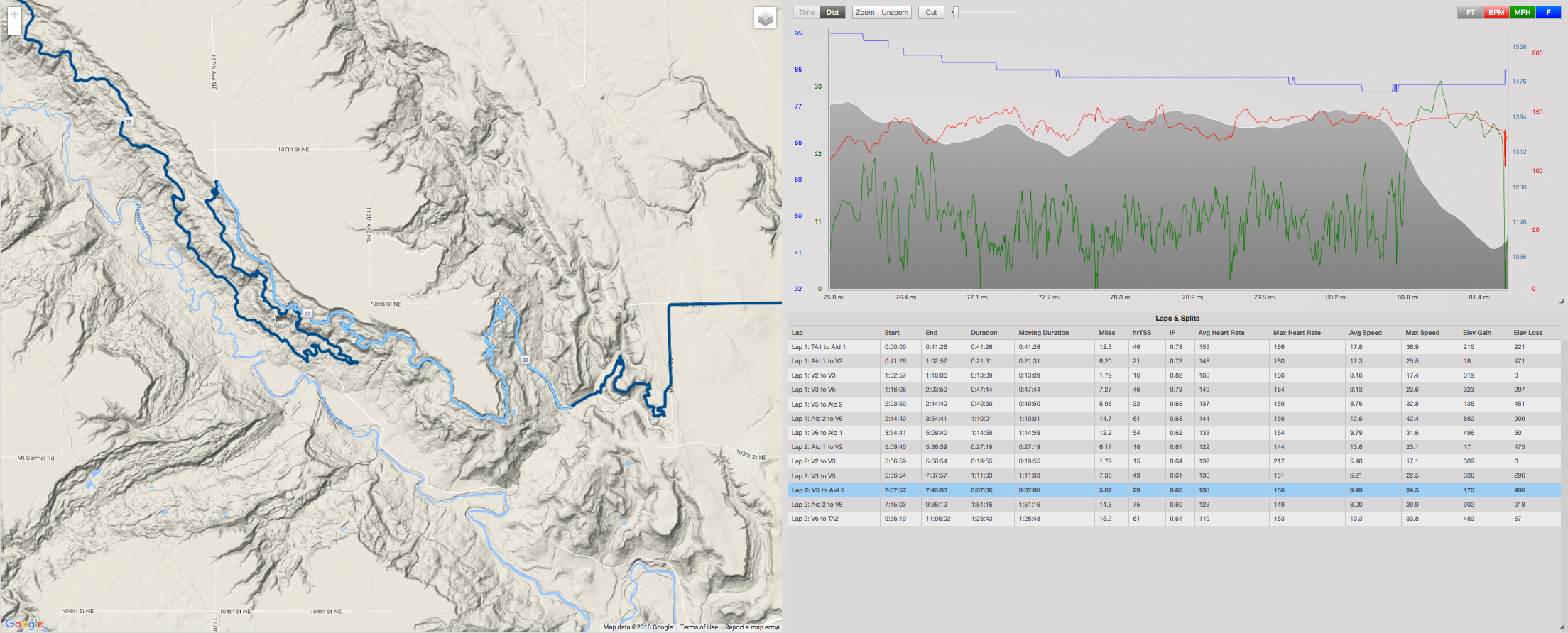Image resolution: width=1568 pixels, height=633 pixels.
Task: Click the Cut button
Action: click(931, 12)
